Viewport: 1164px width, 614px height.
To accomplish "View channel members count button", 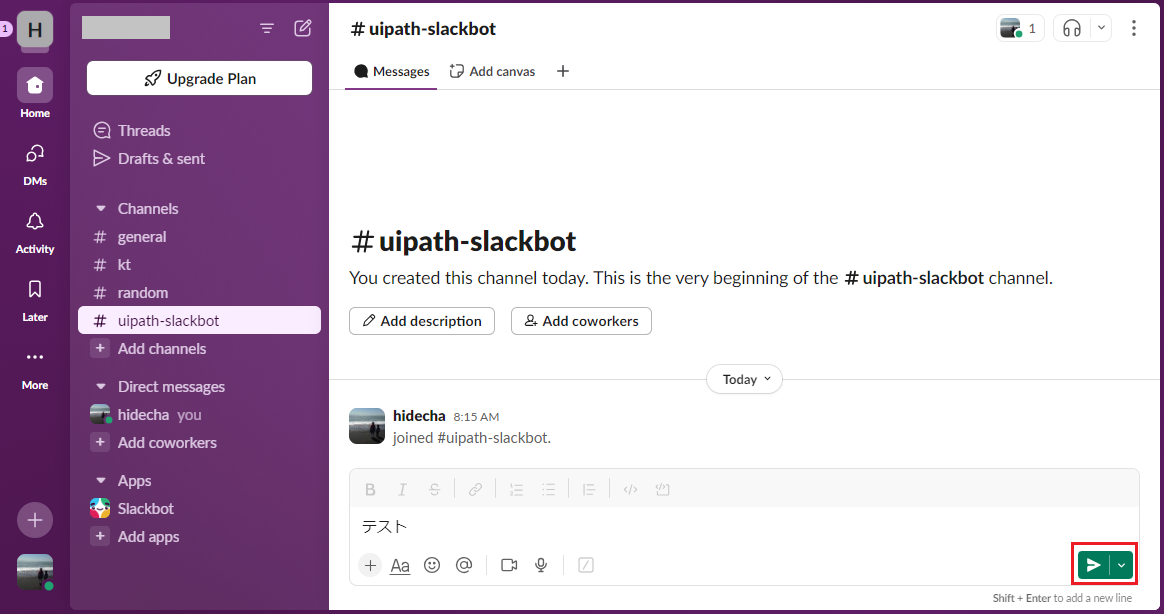I will click(1020, 28).
